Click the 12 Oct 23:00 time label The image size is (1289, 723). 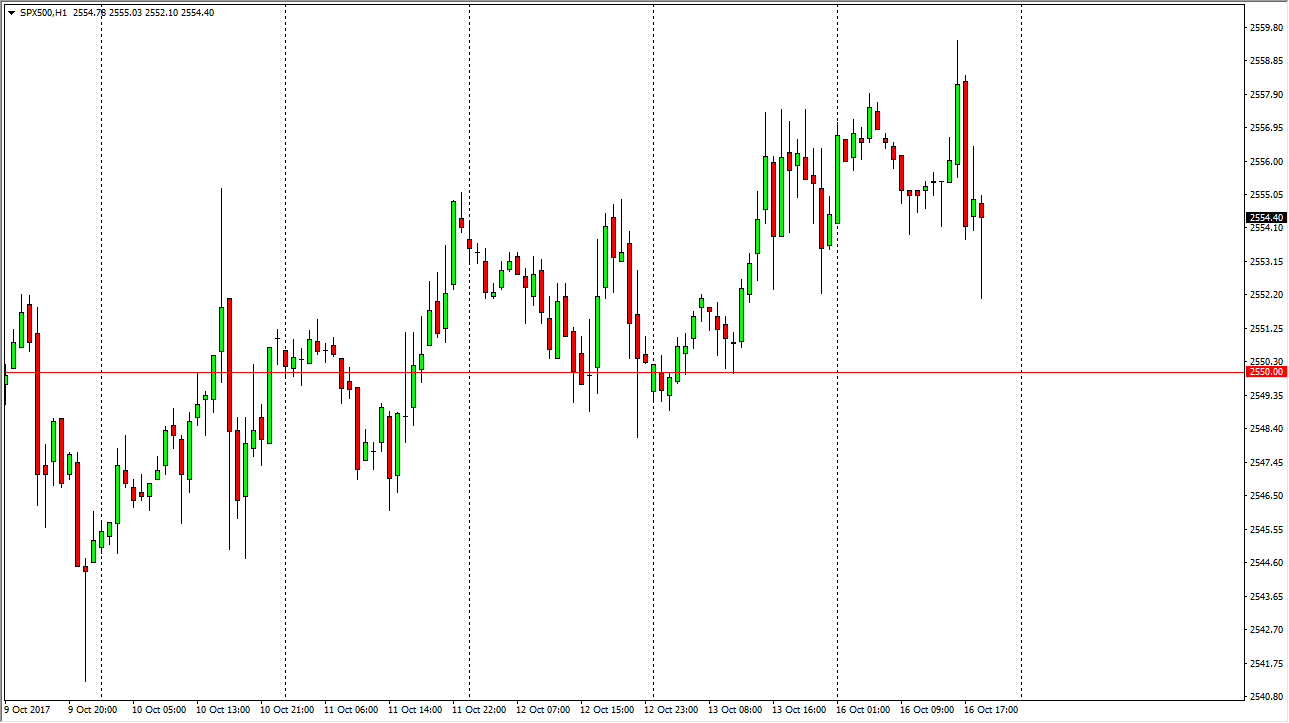[x=671, y=710]
